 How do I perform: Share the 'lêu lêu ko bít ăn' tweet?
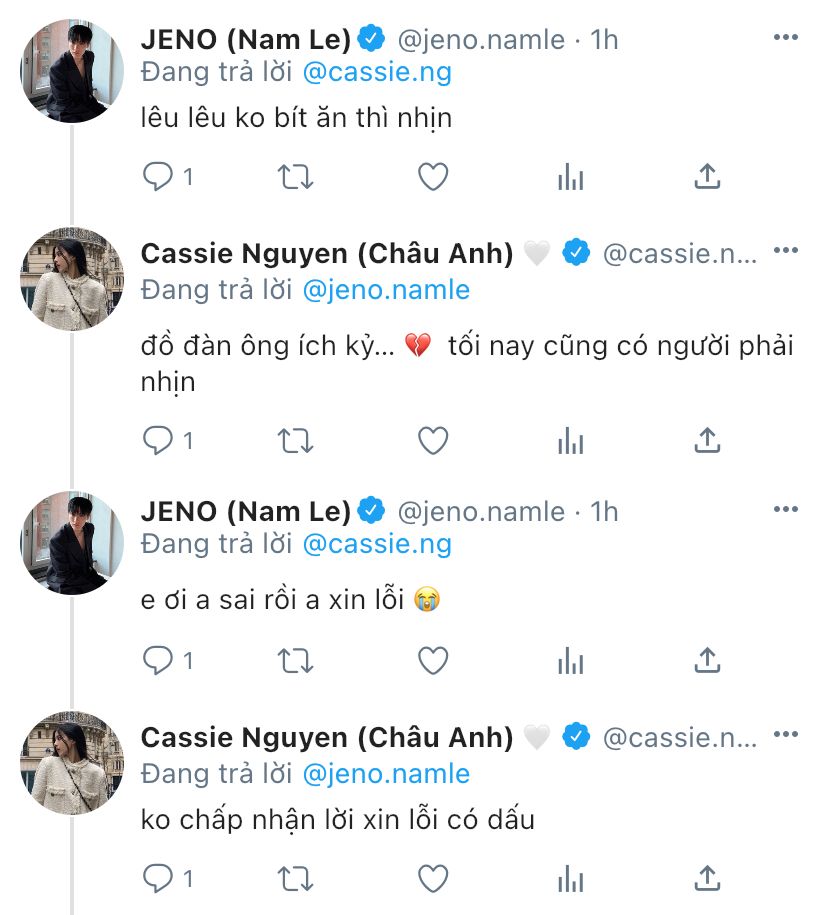point(707,178)
